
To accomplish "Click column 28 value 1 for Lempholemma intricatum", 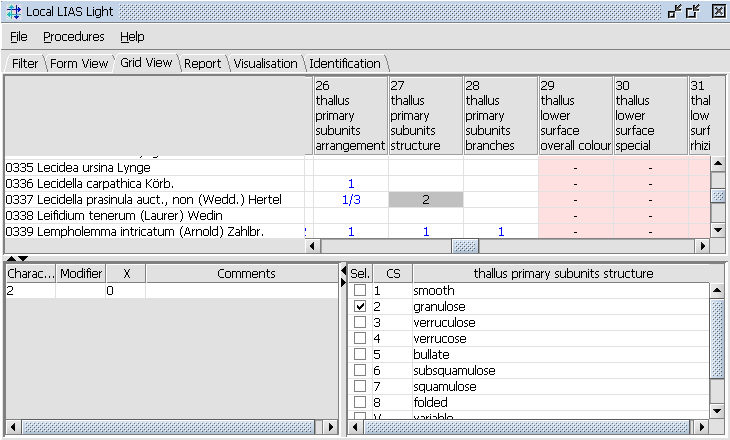I will point(501,231).
